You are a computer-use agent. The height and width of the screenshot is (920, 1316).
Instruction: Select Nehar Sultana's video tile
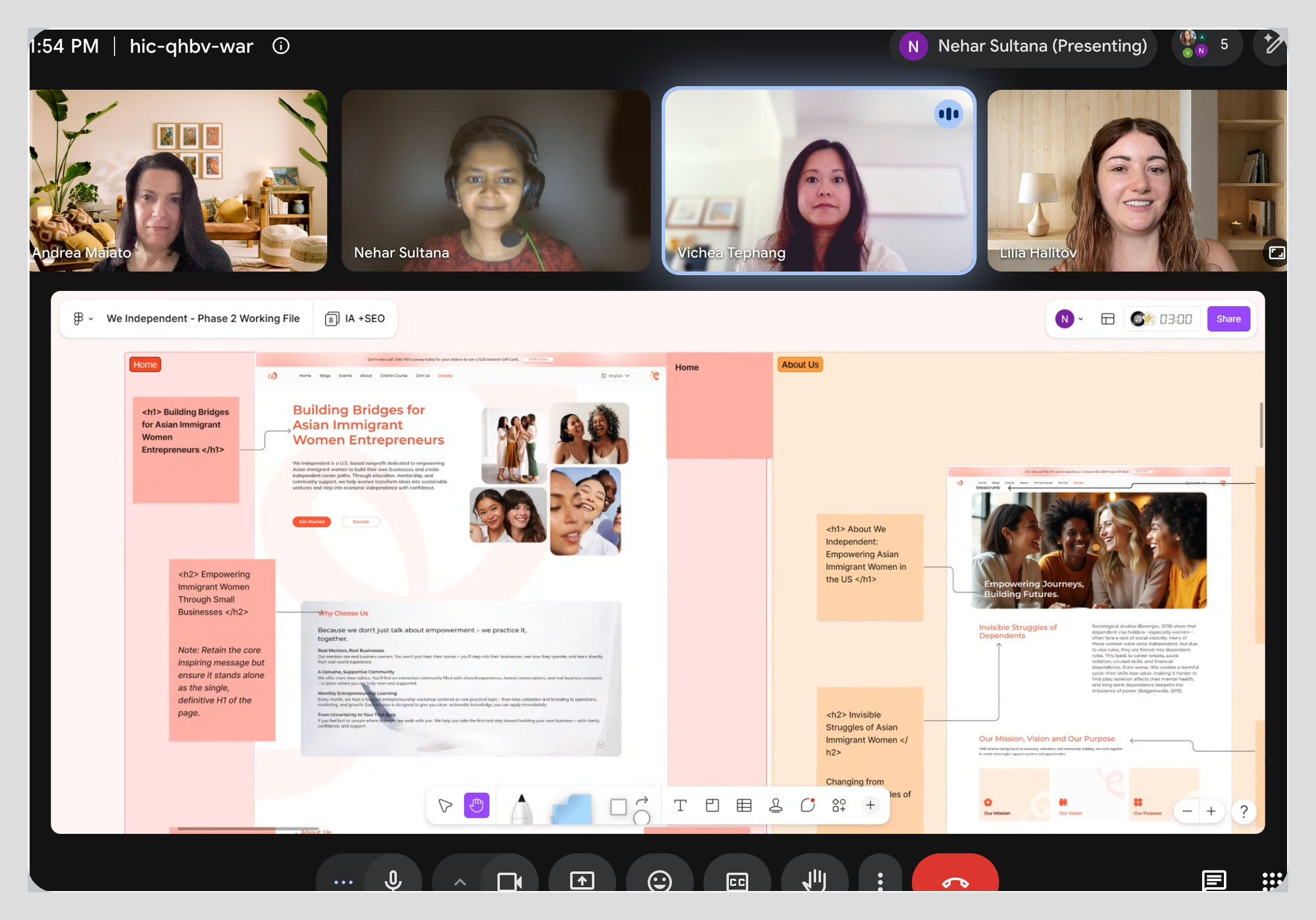(496, 180)
